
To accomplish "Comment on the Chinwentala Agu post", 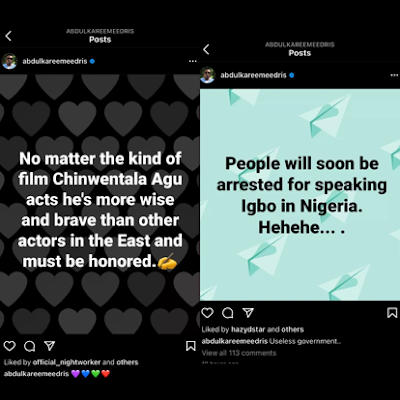I will tap(30, 346).
